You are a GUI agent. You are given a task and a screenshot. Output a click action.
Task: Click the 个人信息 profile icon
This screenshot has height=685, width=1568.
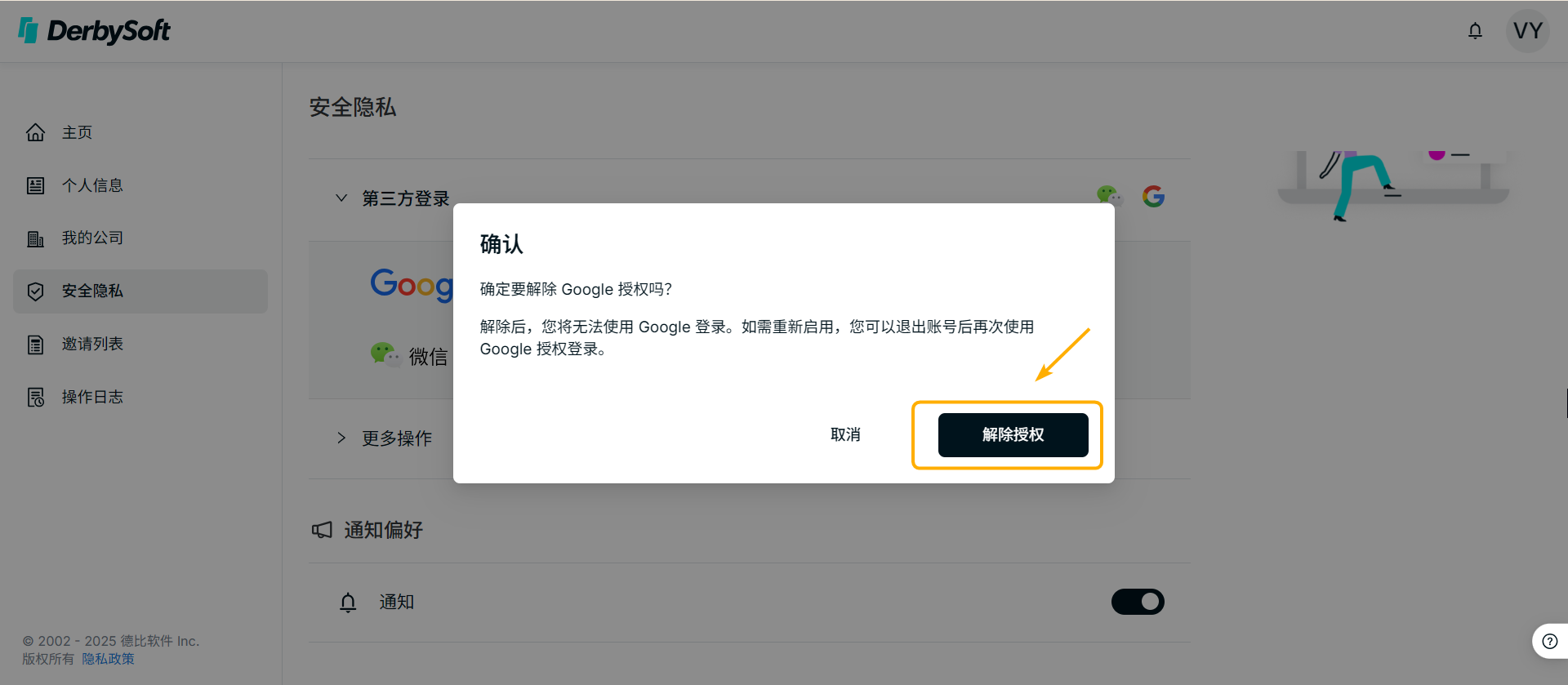tap(35, 185)
